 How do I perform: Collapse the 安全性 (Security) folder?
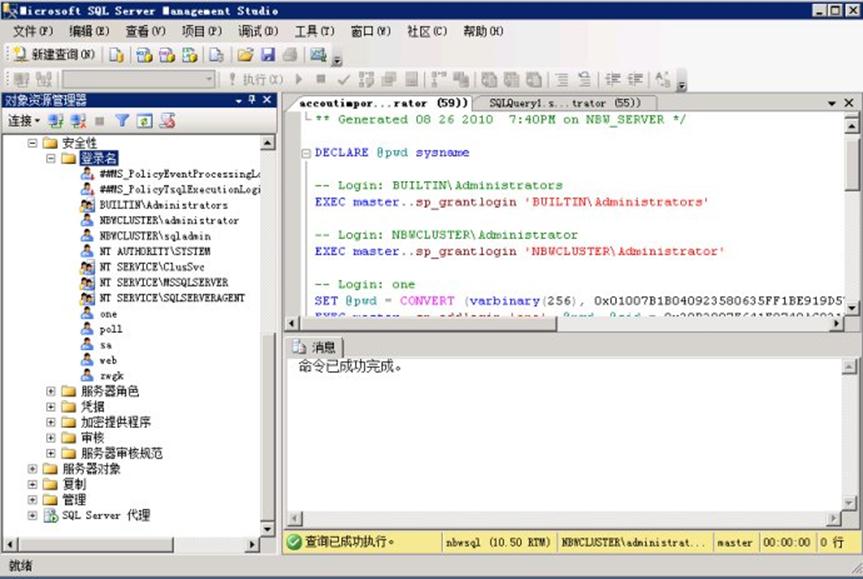(x=32, y=143)
